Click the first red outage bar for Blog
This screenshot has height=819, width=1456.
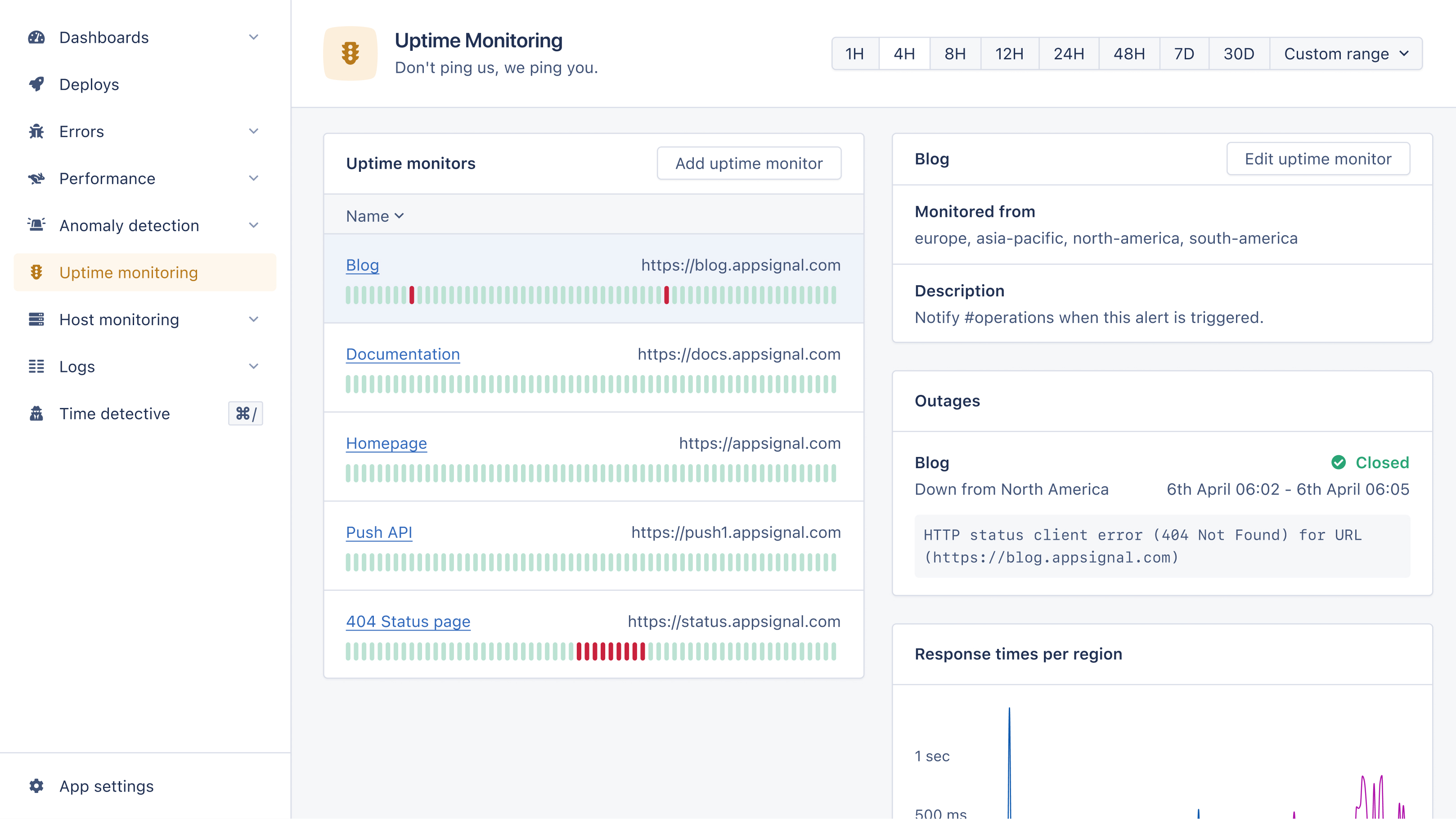coord(412,295)
